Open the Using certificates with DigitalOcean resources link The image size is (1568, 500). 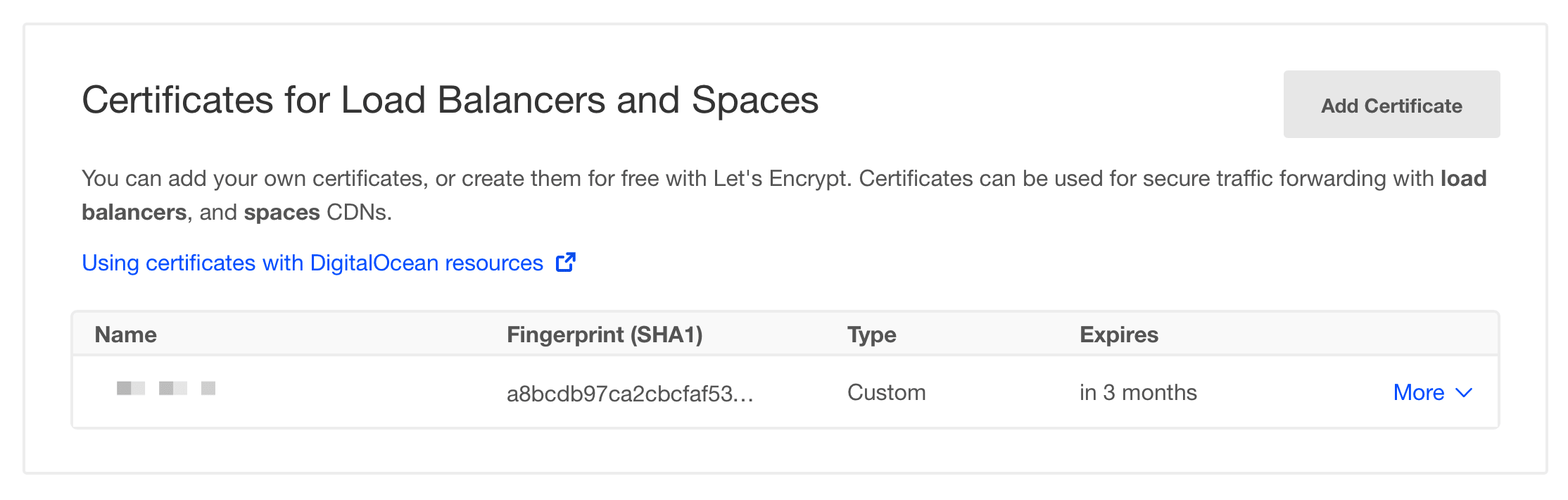(x=312, y=263)
